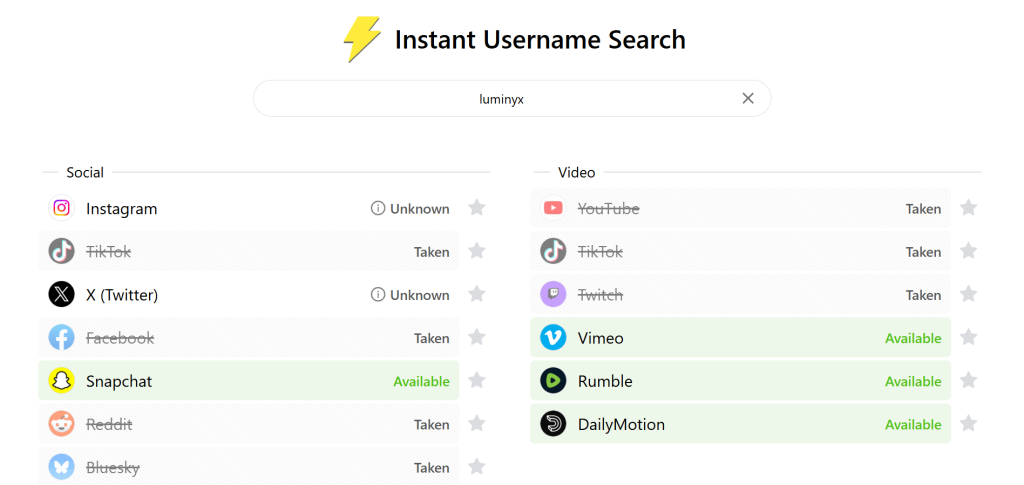Clear the username search field

748,98
